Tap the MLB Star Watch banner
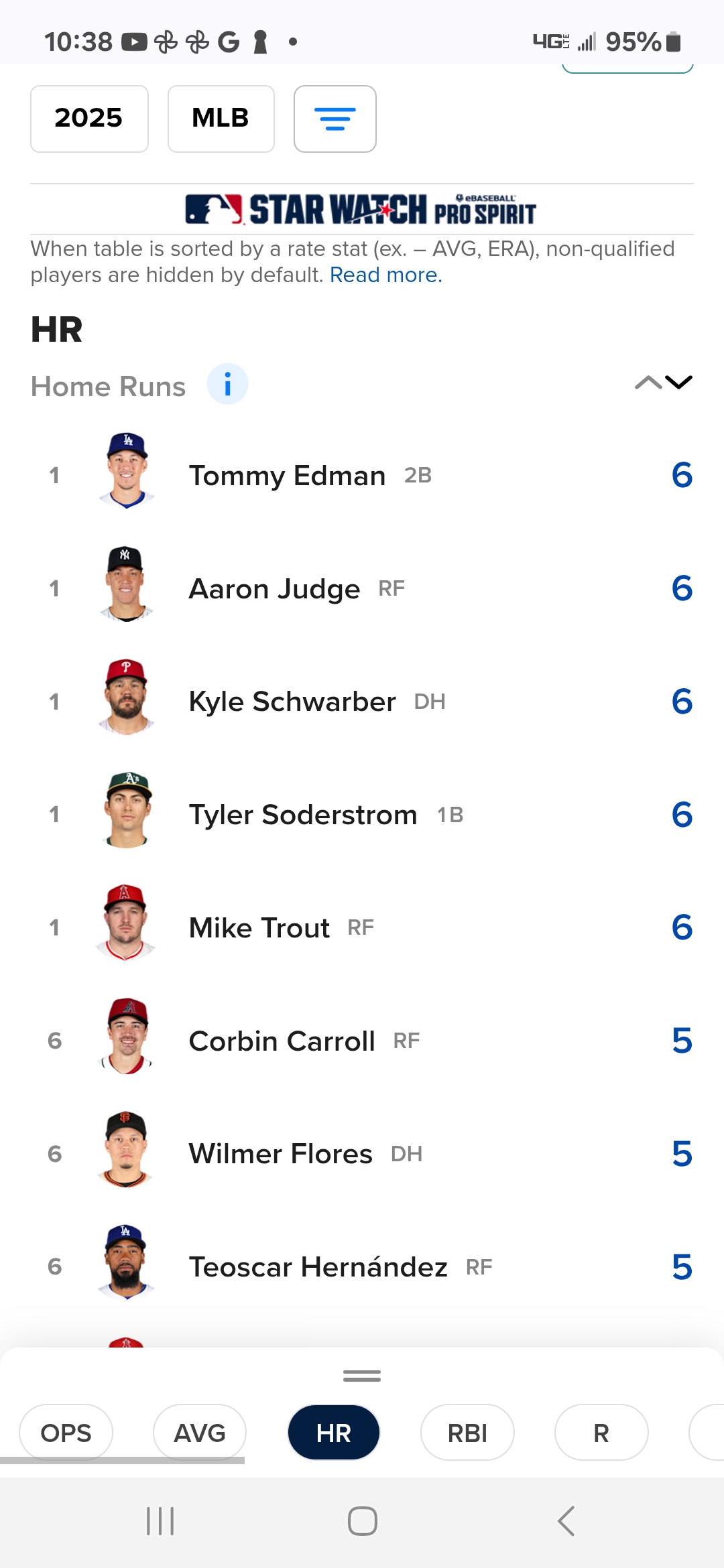The width and height of the screenshot is (724, 1568). coord(361,209)
